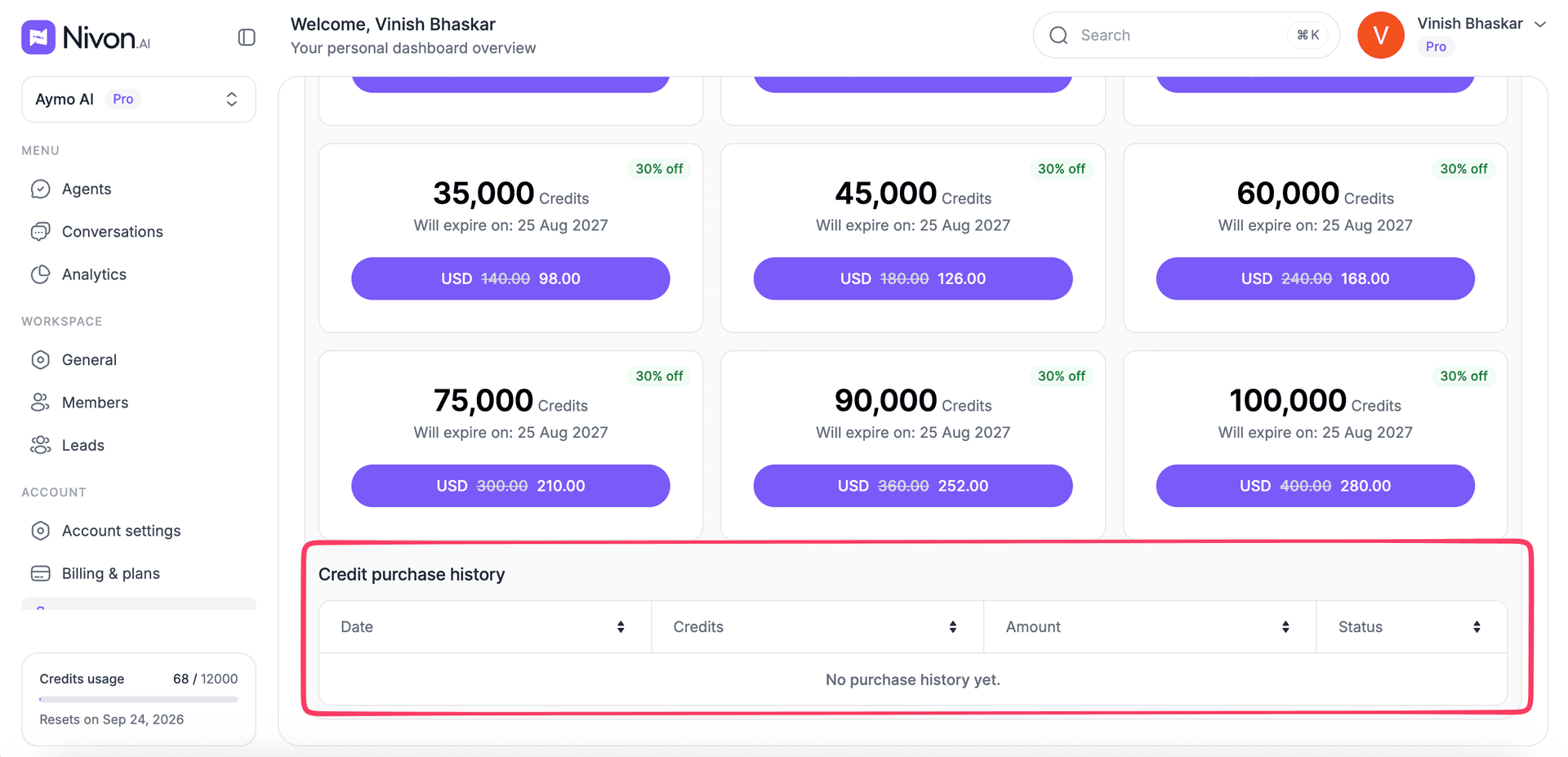This screenshot has width=1568, height=757.
Task: Click the orange V profile avatar
Action: point(1380,35)
